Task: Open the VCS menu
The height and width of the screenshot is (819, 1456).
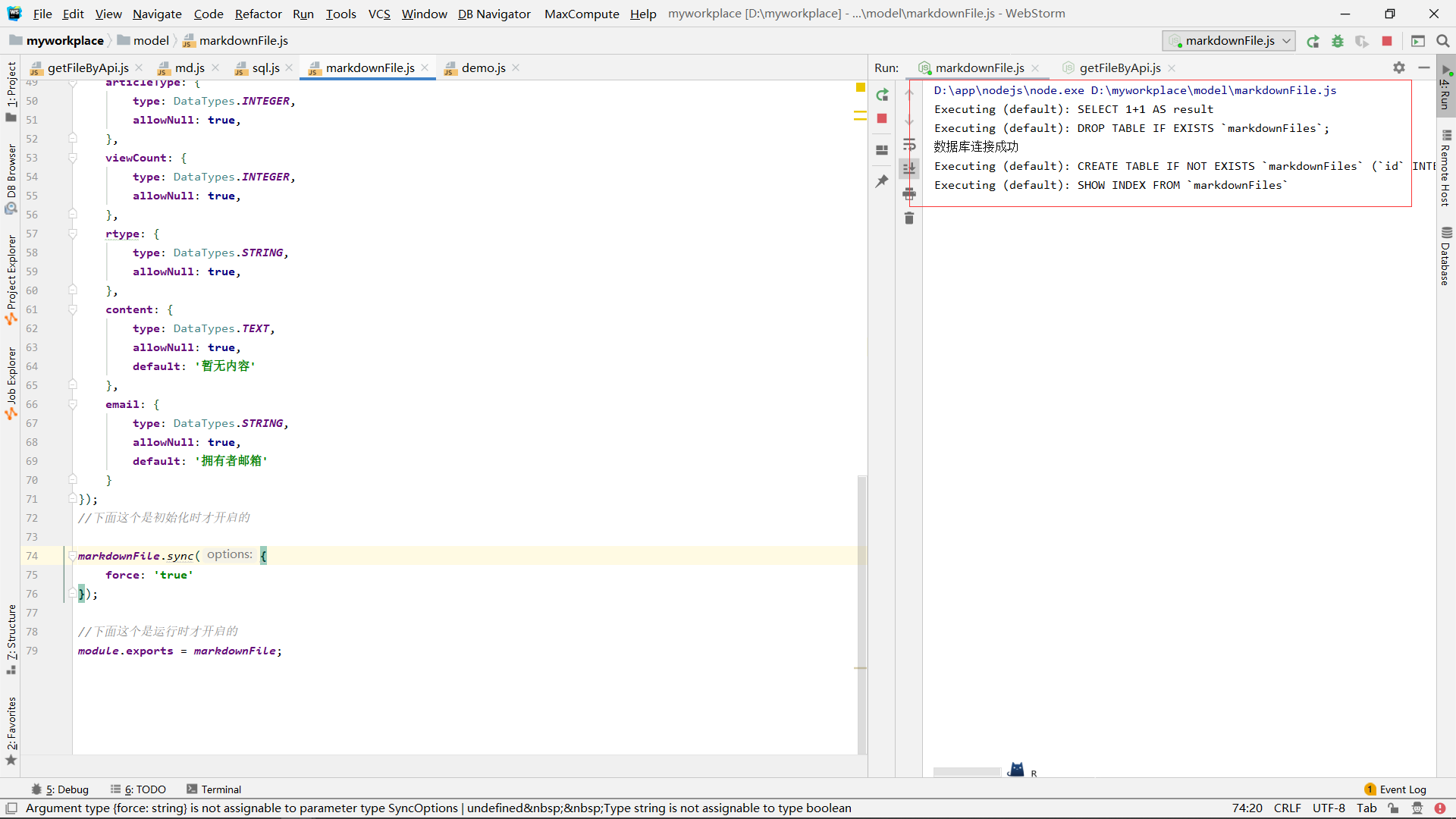Action: coord(379,14)
